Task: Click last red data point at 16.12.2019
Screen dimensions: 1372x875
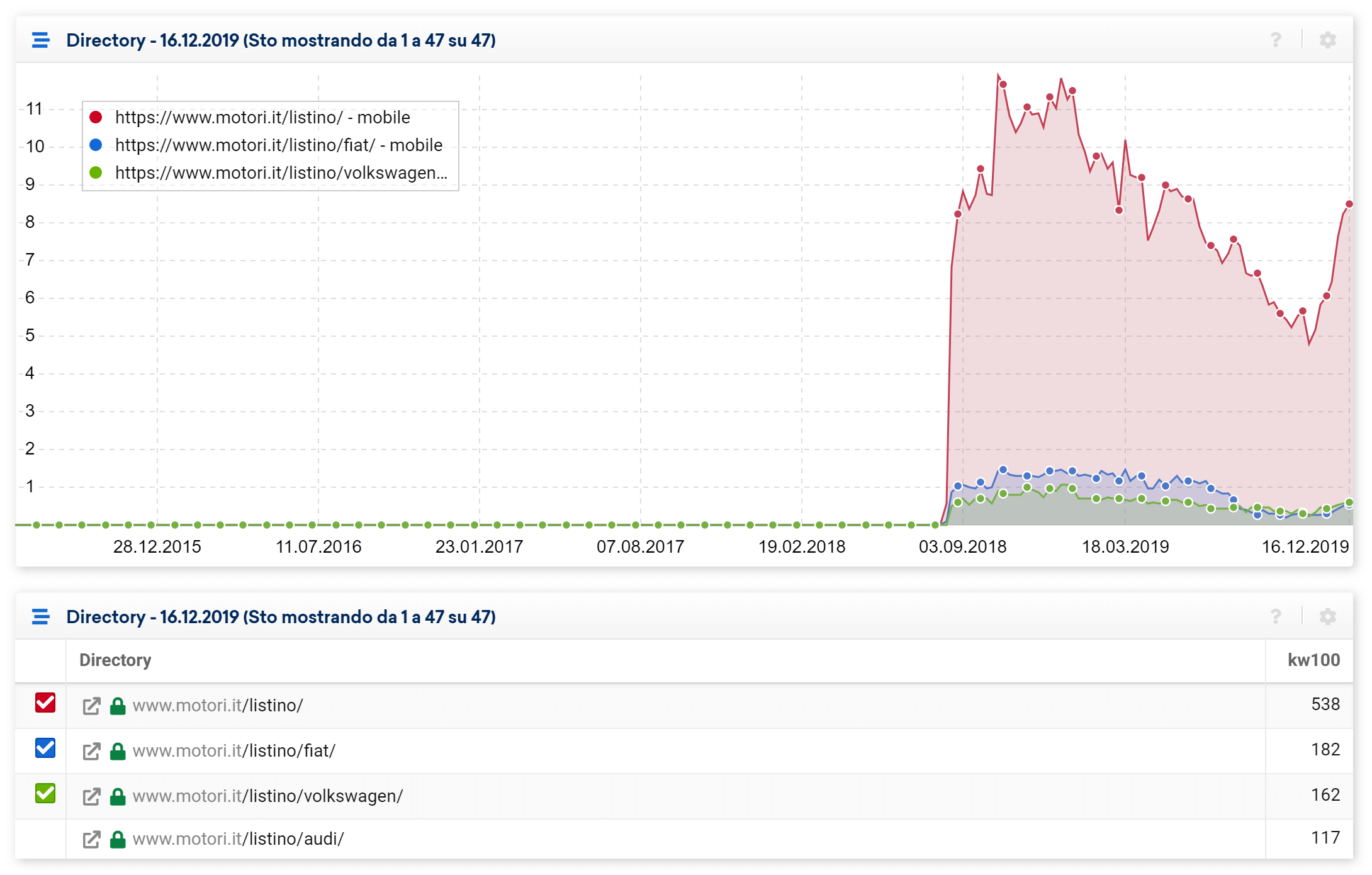Action: 1349,204
